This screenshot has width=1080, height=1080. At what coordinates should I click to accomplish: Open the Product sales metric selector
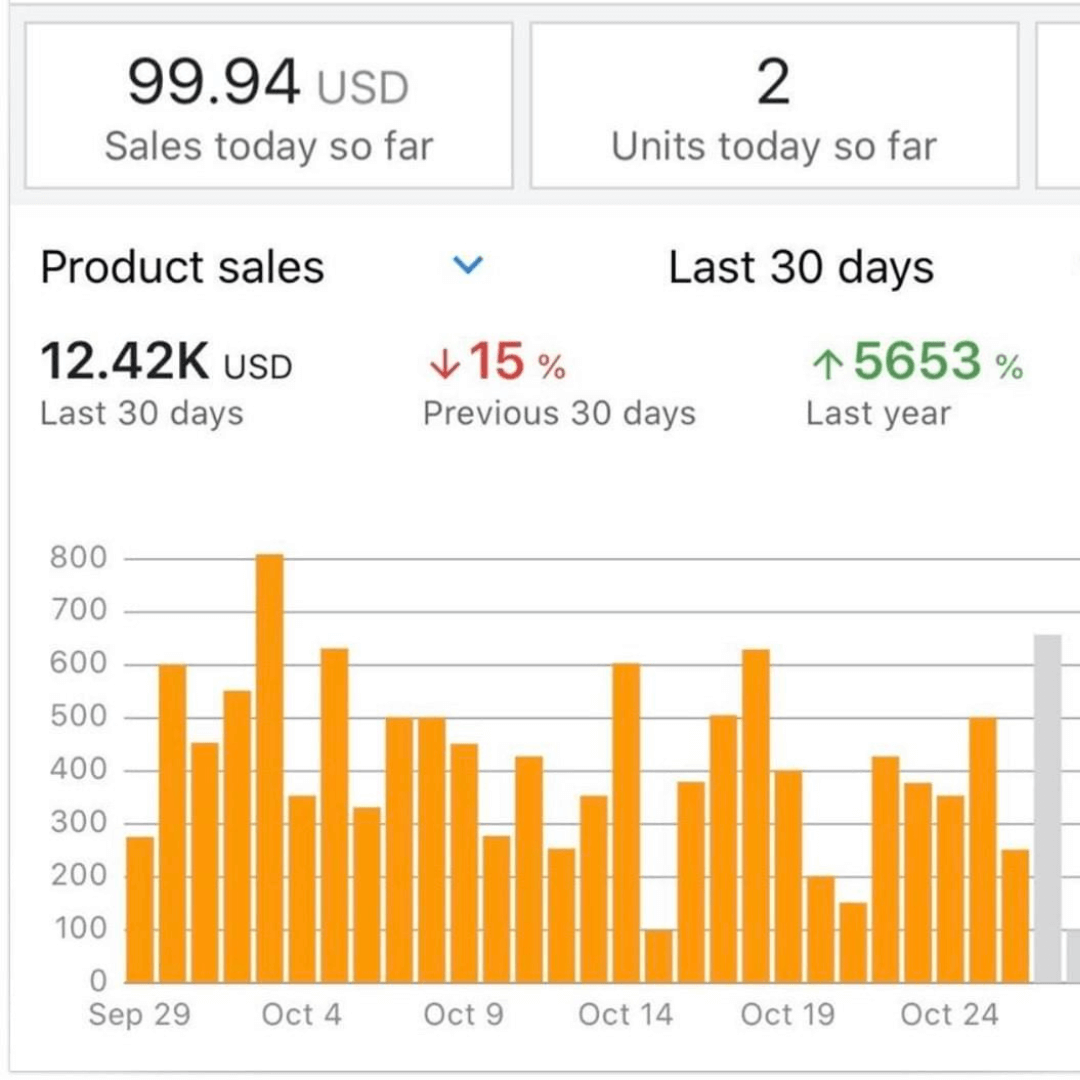point(183,268)
